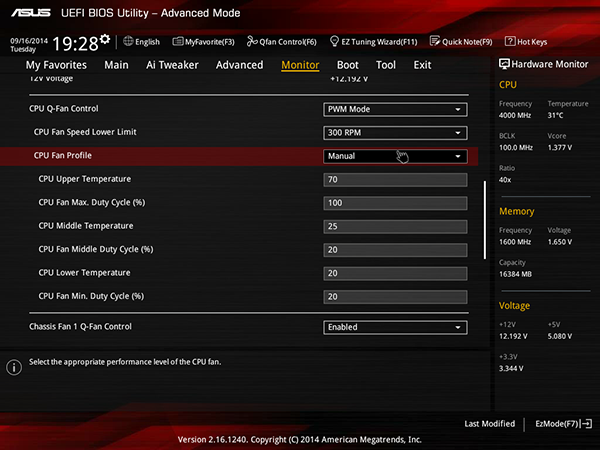Click the 09/16/2014 date
The height and width of the screenshot is (450, 600).
pos(29,41)
